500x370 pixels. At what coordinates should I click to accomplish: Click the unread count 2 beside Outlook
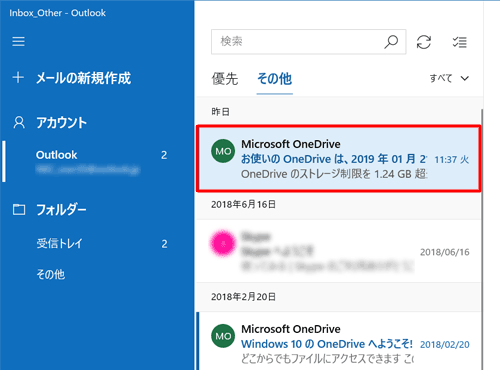164,155
